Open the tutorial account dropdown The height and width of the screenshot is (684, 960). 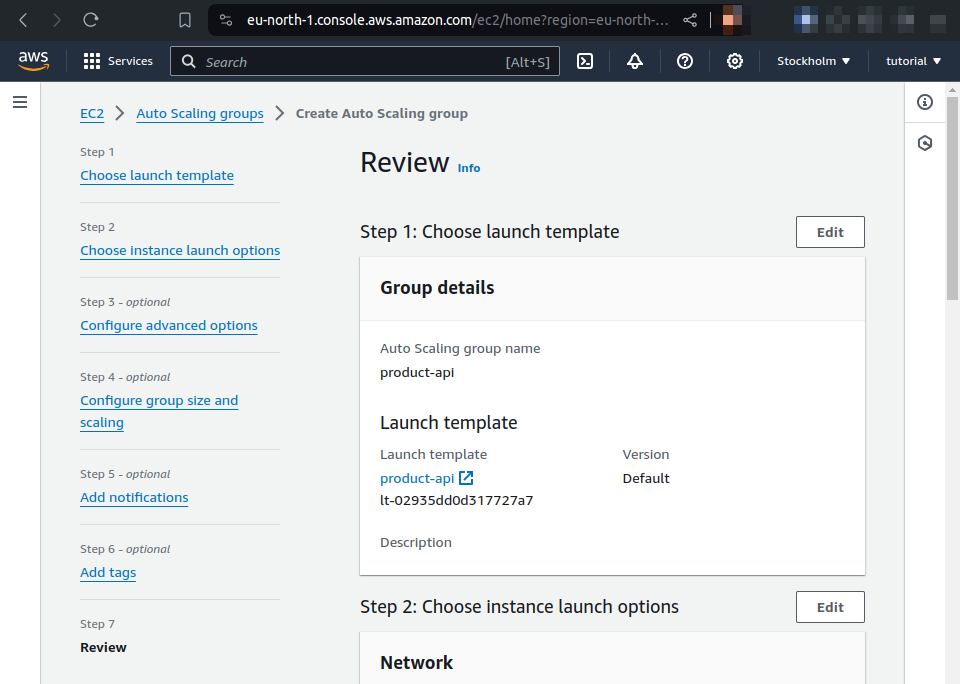[x=913, y=61]
